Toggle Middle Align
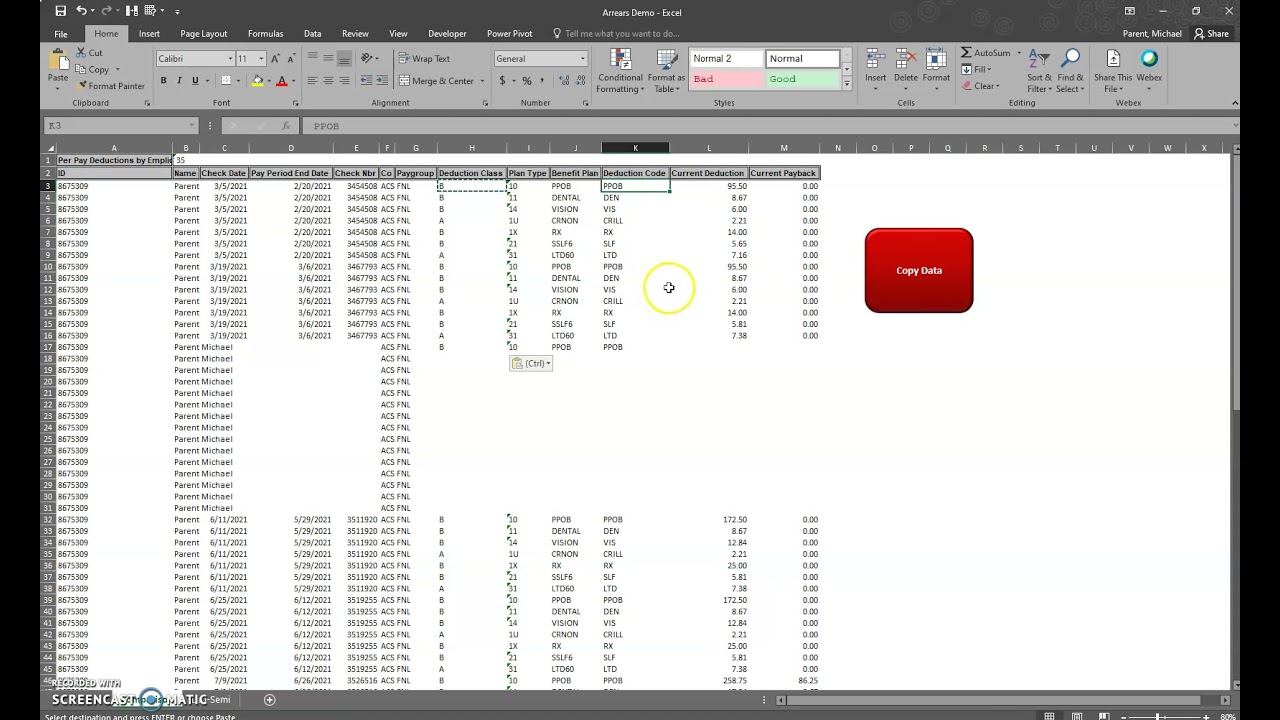The width and height of the screenshot is (1280, 720). coord(328,58)
